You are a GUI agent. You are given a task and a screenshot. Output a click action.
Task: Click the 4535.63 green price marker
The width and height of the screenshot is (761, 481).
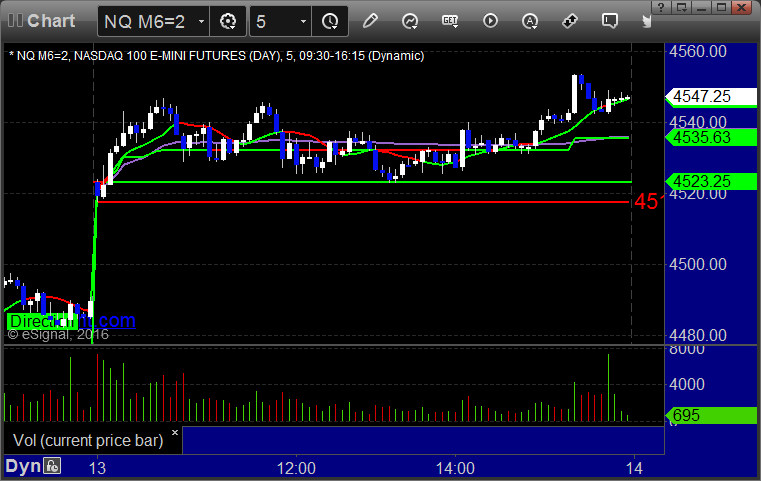[x=711, y=137]
